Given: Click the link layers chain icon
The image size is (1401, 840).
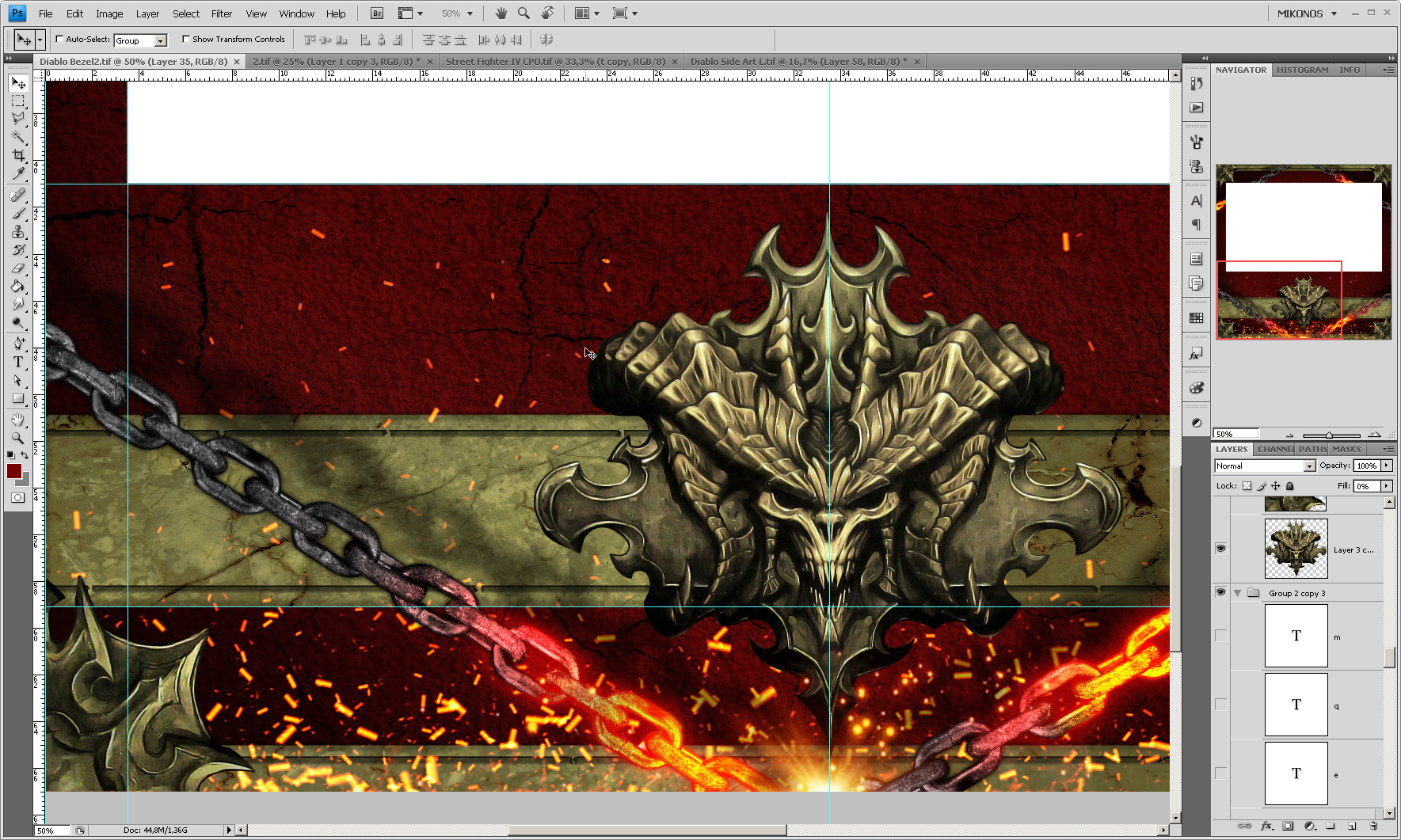Looking at the screenshot, I should [1245, 826].
